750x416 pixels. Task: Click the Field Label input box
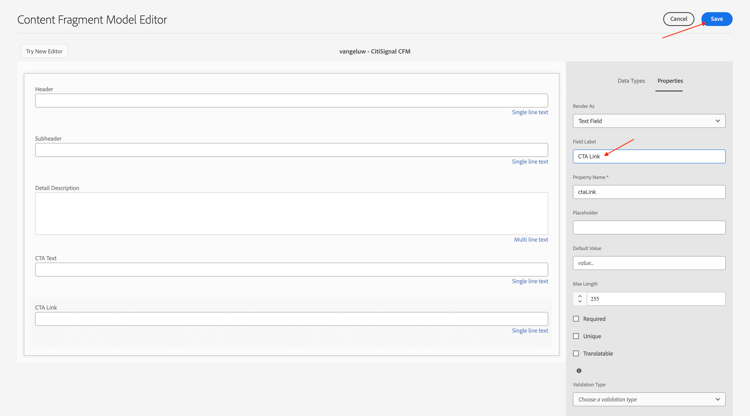click(x=649, y=156)
